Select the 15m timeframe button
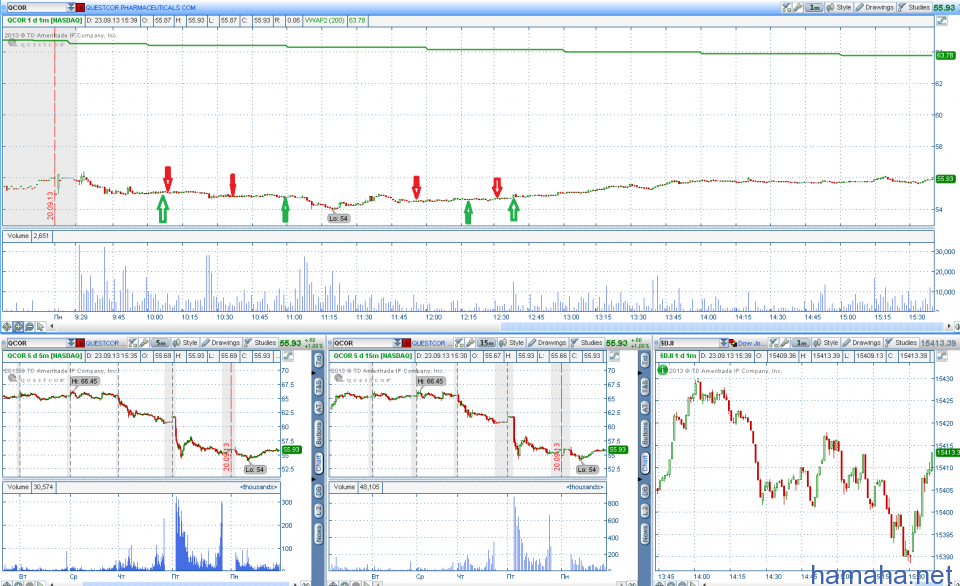Image resolution: width=960 pixels, height=586 pixels. click(487, 343)
